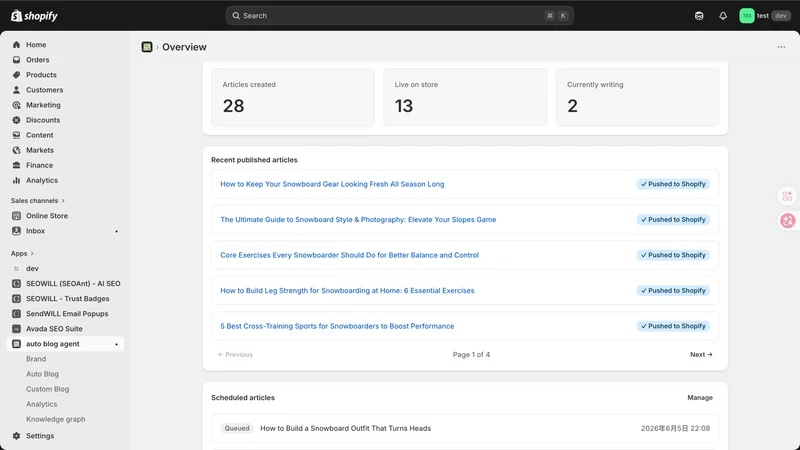Image resolution: width=800 pixels, height=450 pixels.
Task: Click the "Scheduled articles" heading
Action: pos(243,397)
